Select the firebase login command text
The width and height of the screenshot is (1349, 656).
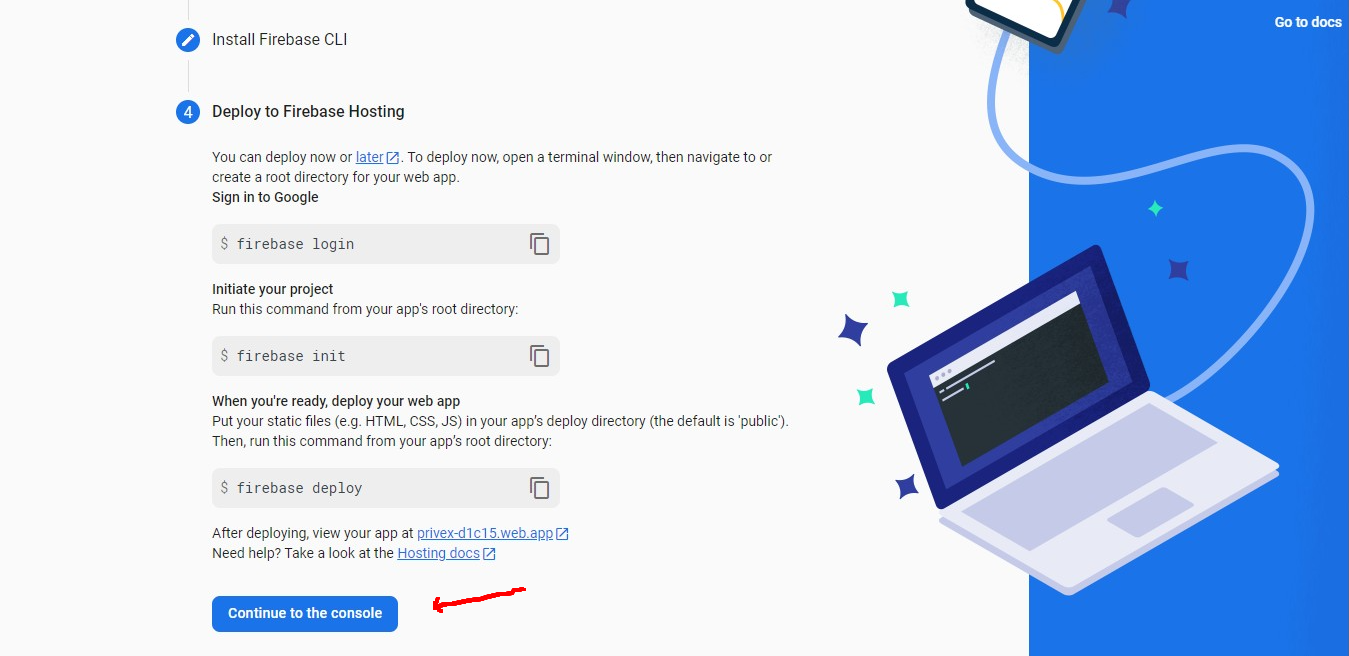pyautogui.click(x=295, y=244)
